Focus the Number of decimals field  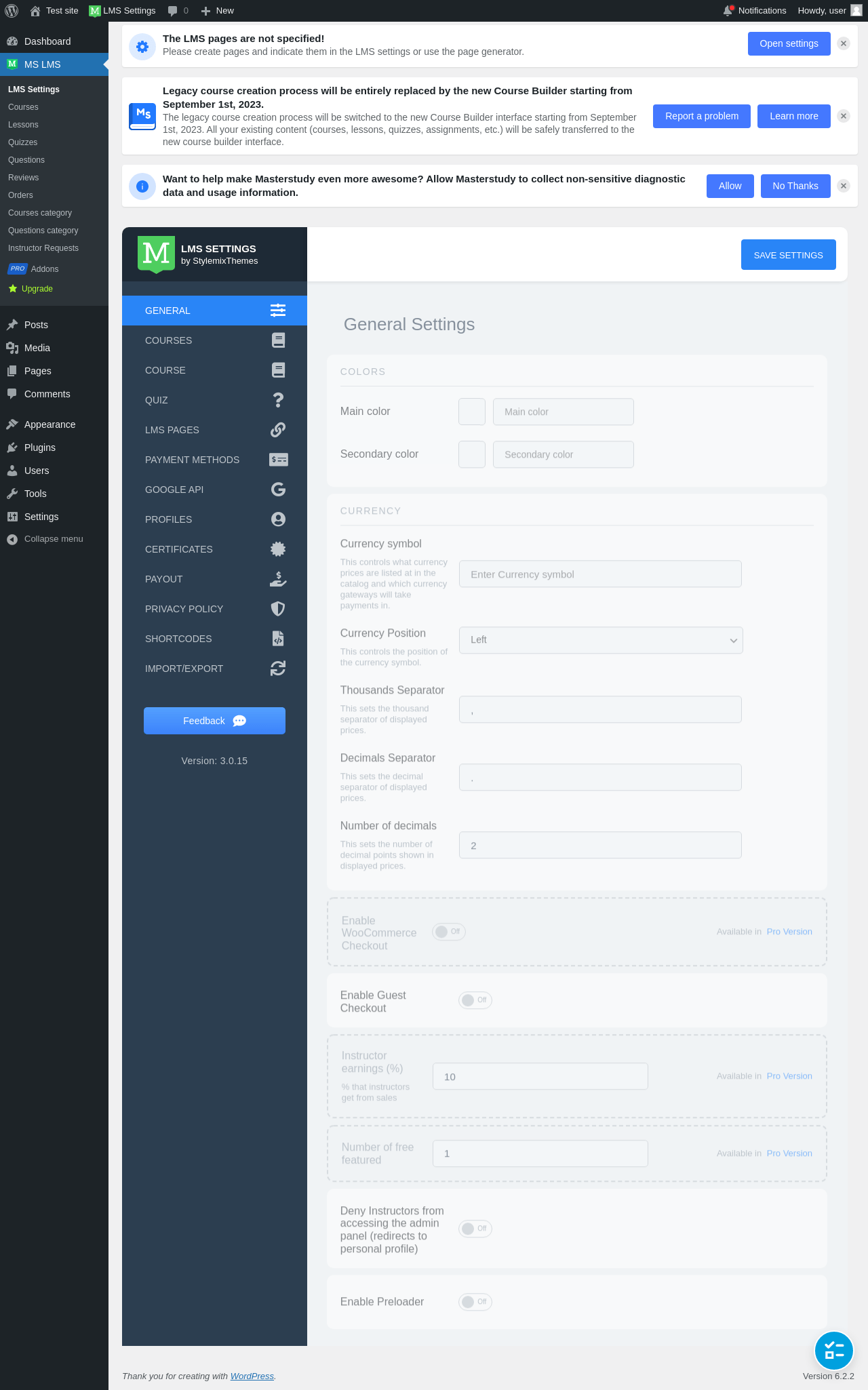click(600, 845)
